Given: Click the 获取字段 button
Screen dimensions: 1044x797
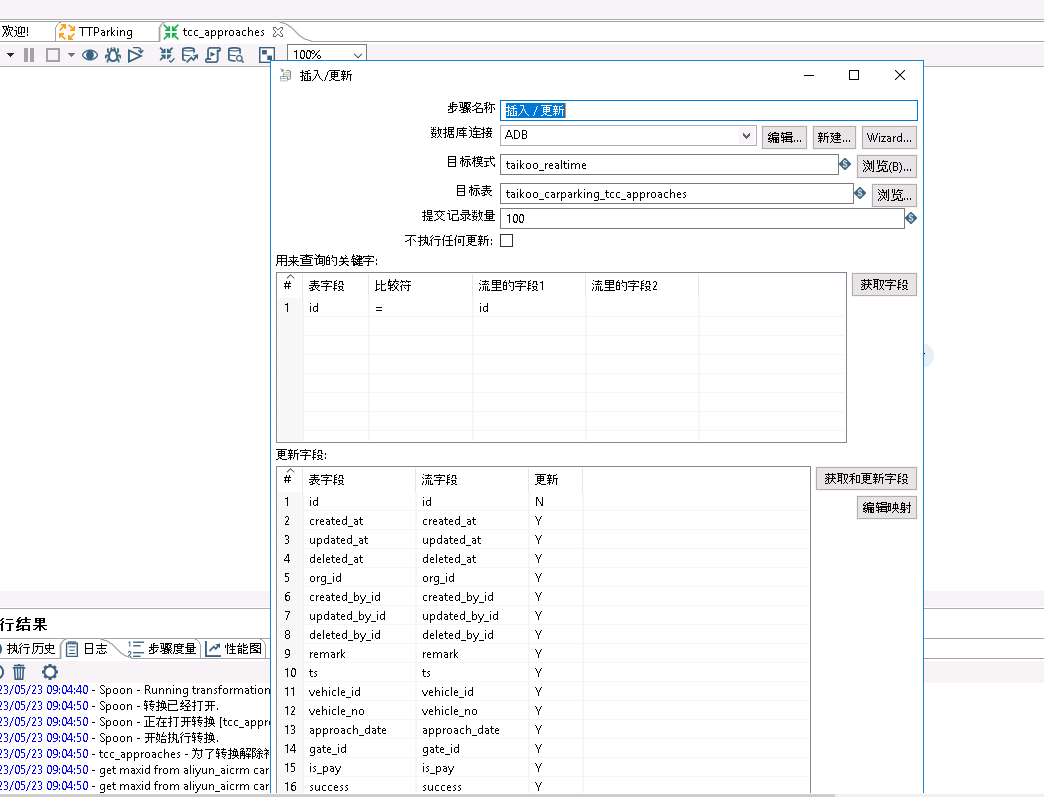Looking at the screenshot, I should pyautogui.click(x=884, y=284).
